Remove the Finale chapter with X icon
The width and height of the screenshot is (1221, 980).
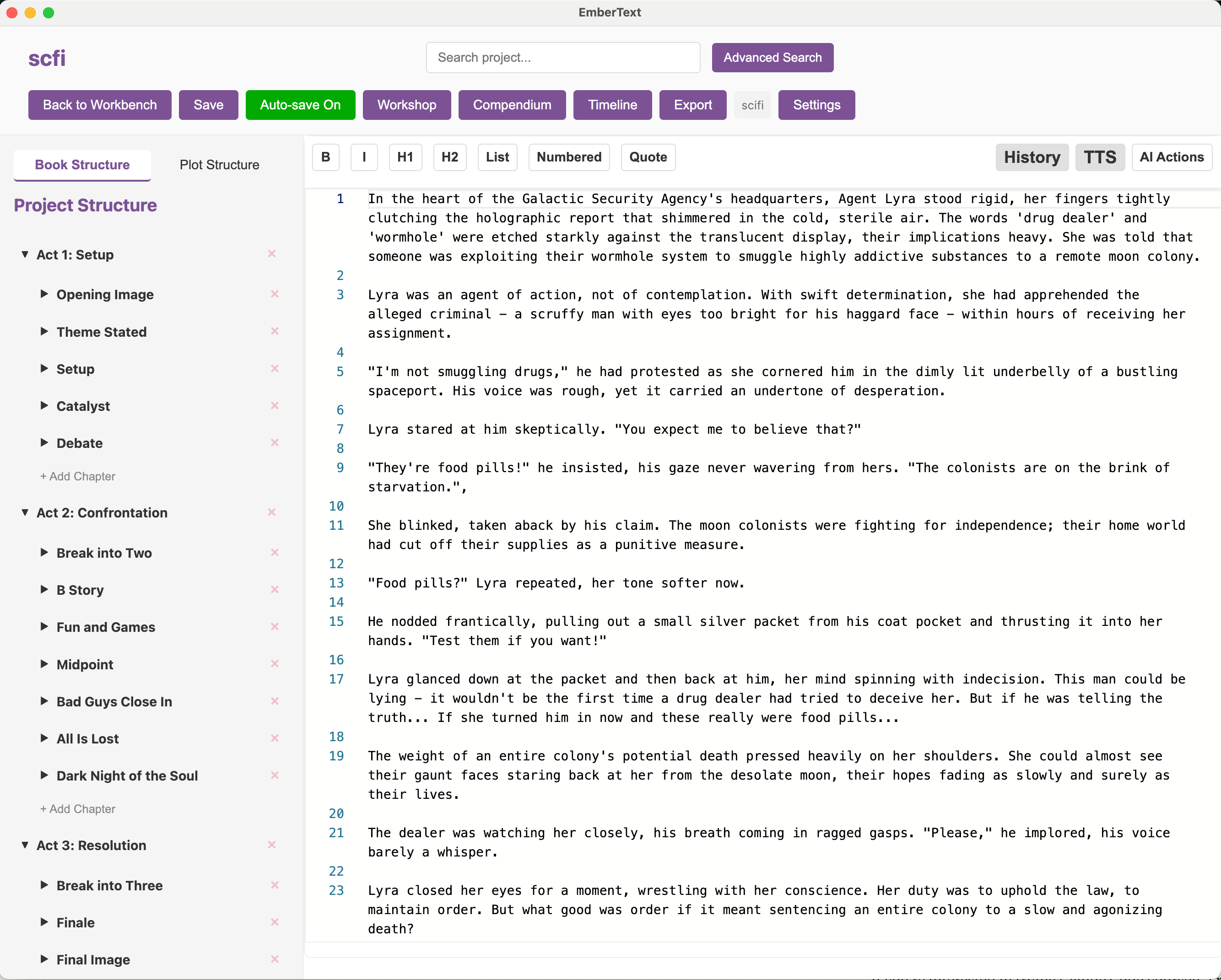coord(275,922)
